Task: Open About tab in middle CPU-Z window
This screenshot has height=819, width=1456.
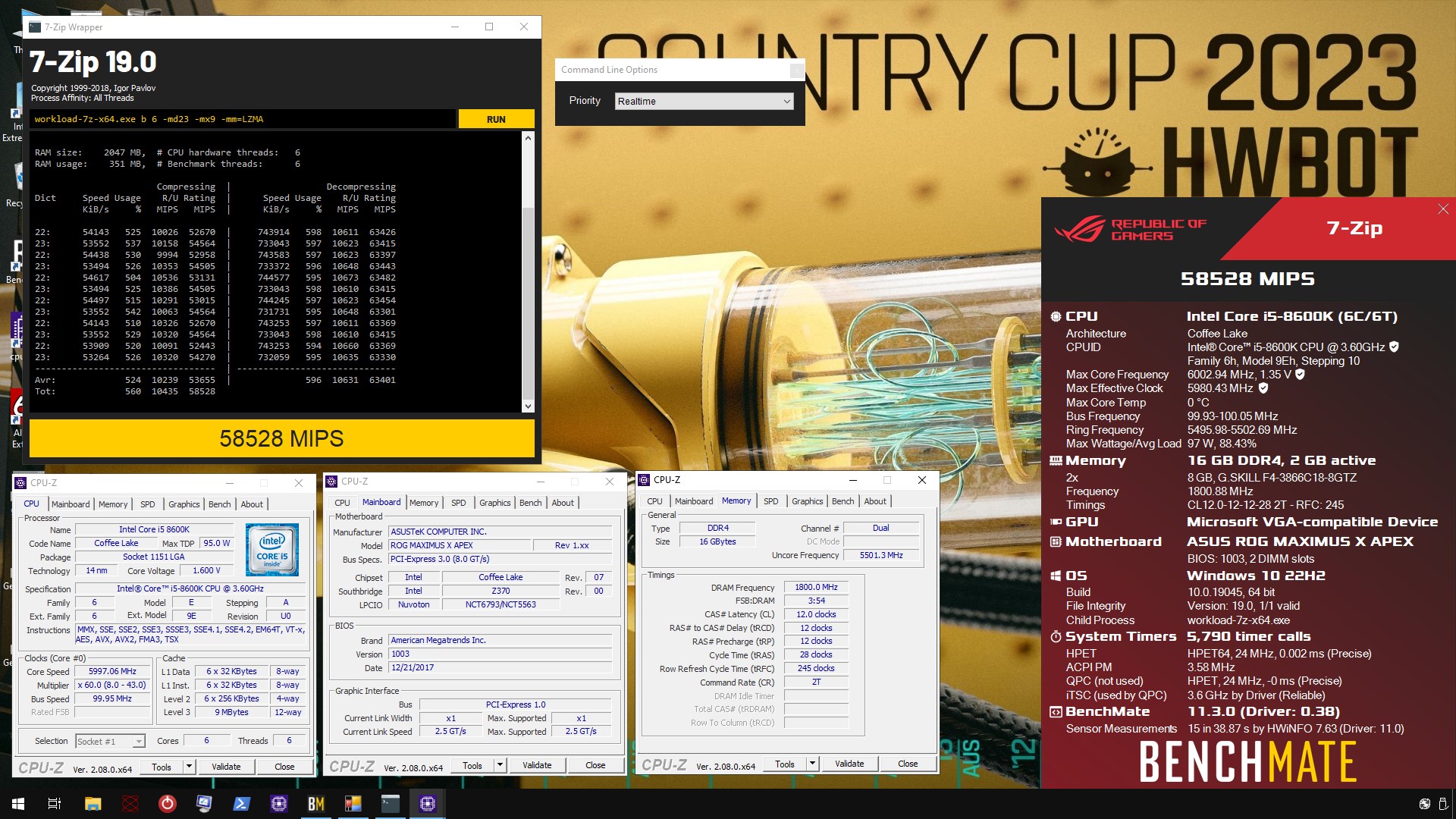Action: point(563,503)
